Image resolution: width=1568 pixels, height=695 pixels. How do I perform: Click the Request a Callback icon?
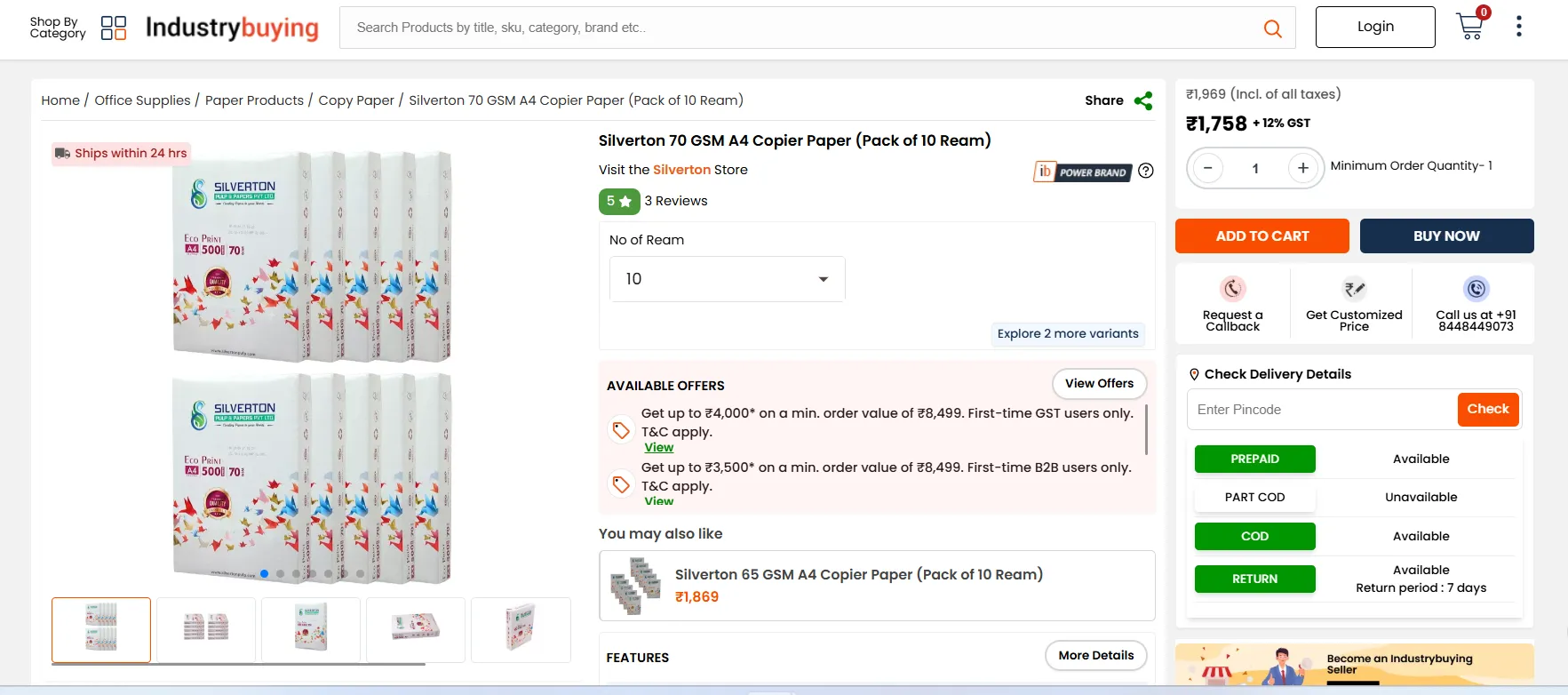click(x=1232, y=289)
